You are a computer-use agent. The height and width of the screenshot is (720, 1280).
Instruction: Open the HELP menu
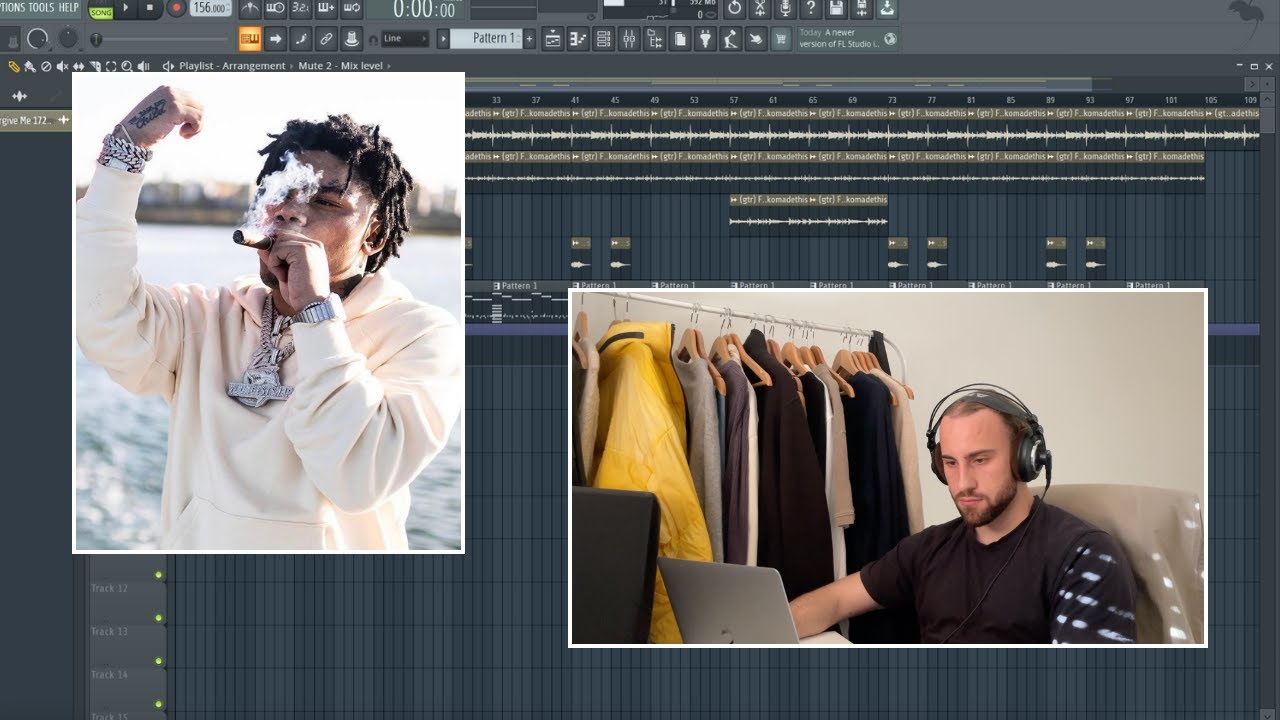(69, 7)
